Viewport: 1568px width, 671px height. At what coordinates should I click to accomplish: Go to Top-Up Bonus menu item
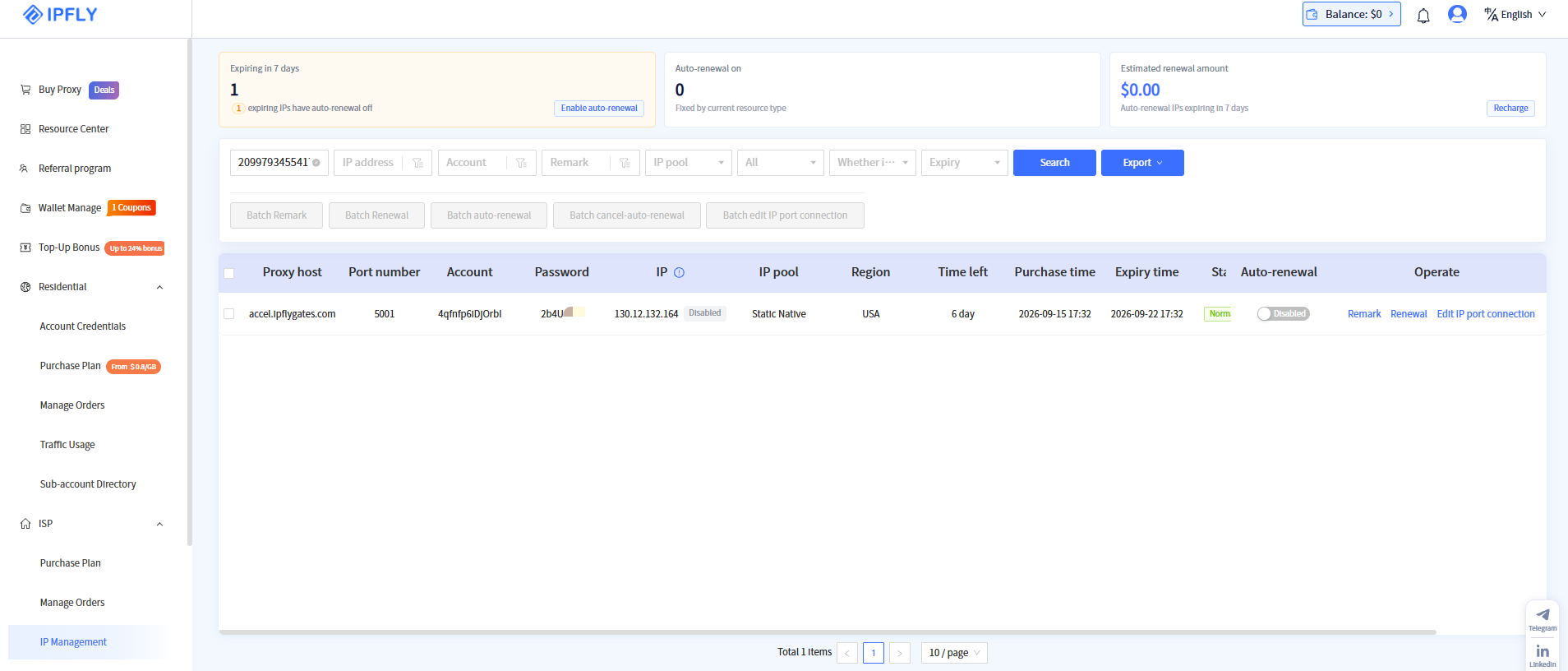point(69,248)
